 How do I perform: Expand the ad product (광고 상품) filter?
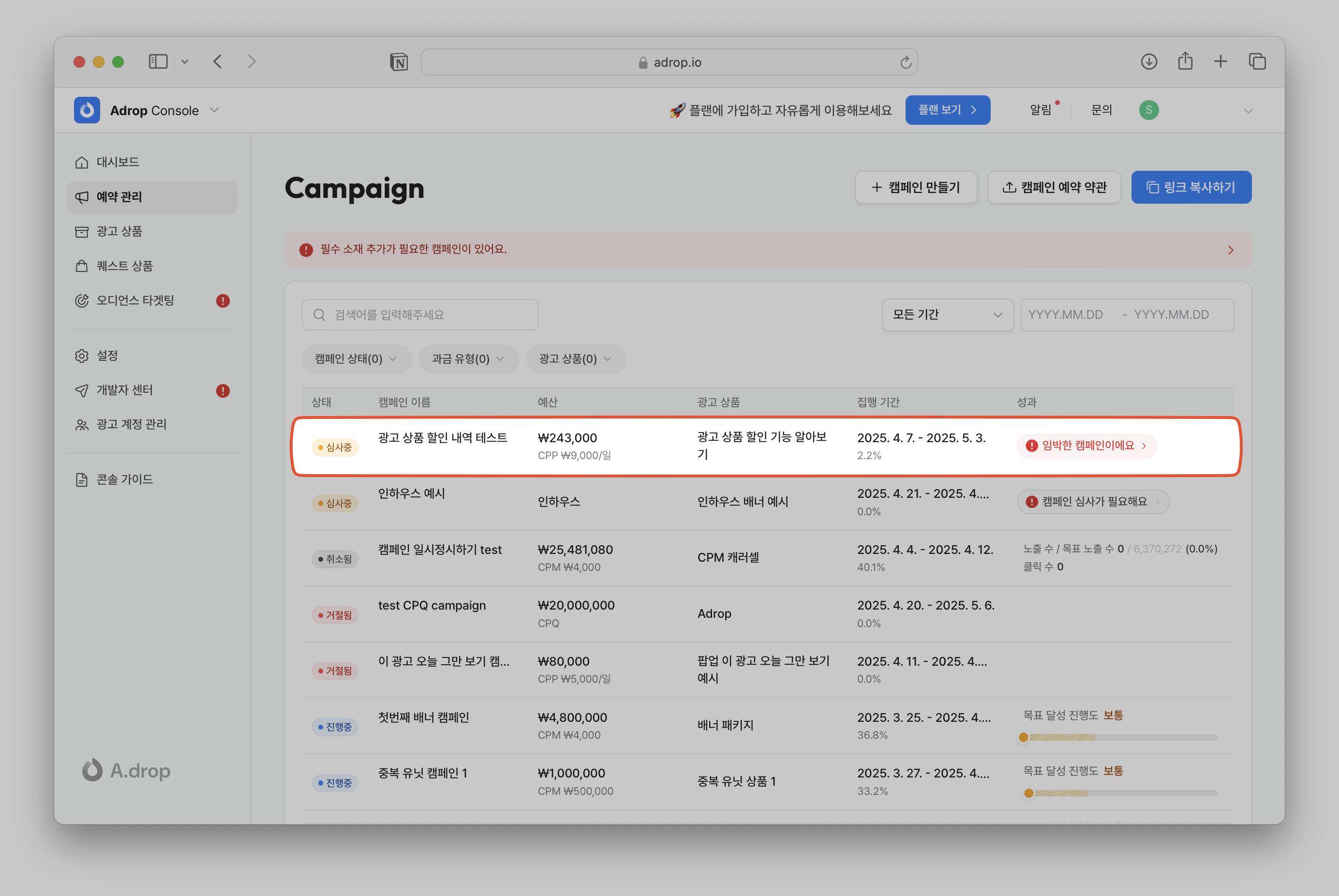tap(575, 359)
